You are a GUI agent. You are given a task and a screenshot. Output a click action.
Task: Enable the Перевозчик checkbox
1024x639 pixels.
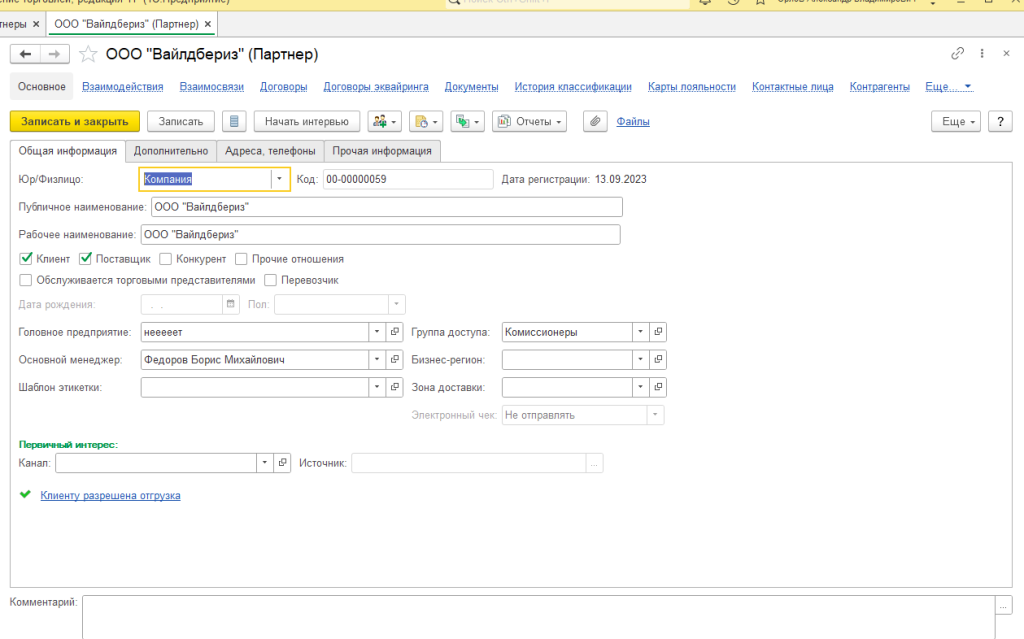(x=270, y=280)
